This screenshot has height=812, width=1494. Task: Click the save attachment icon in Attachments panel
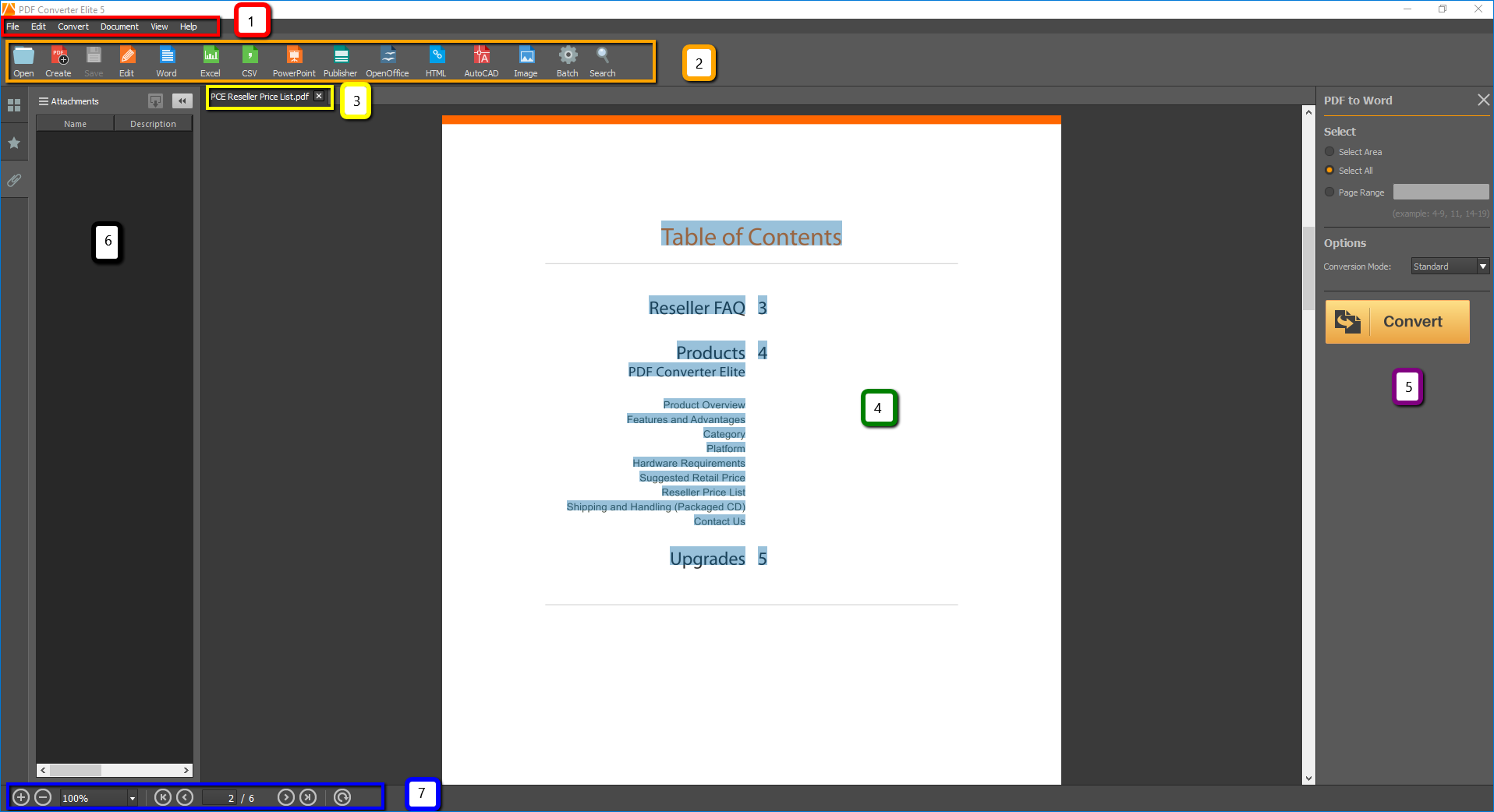(156, 101)
